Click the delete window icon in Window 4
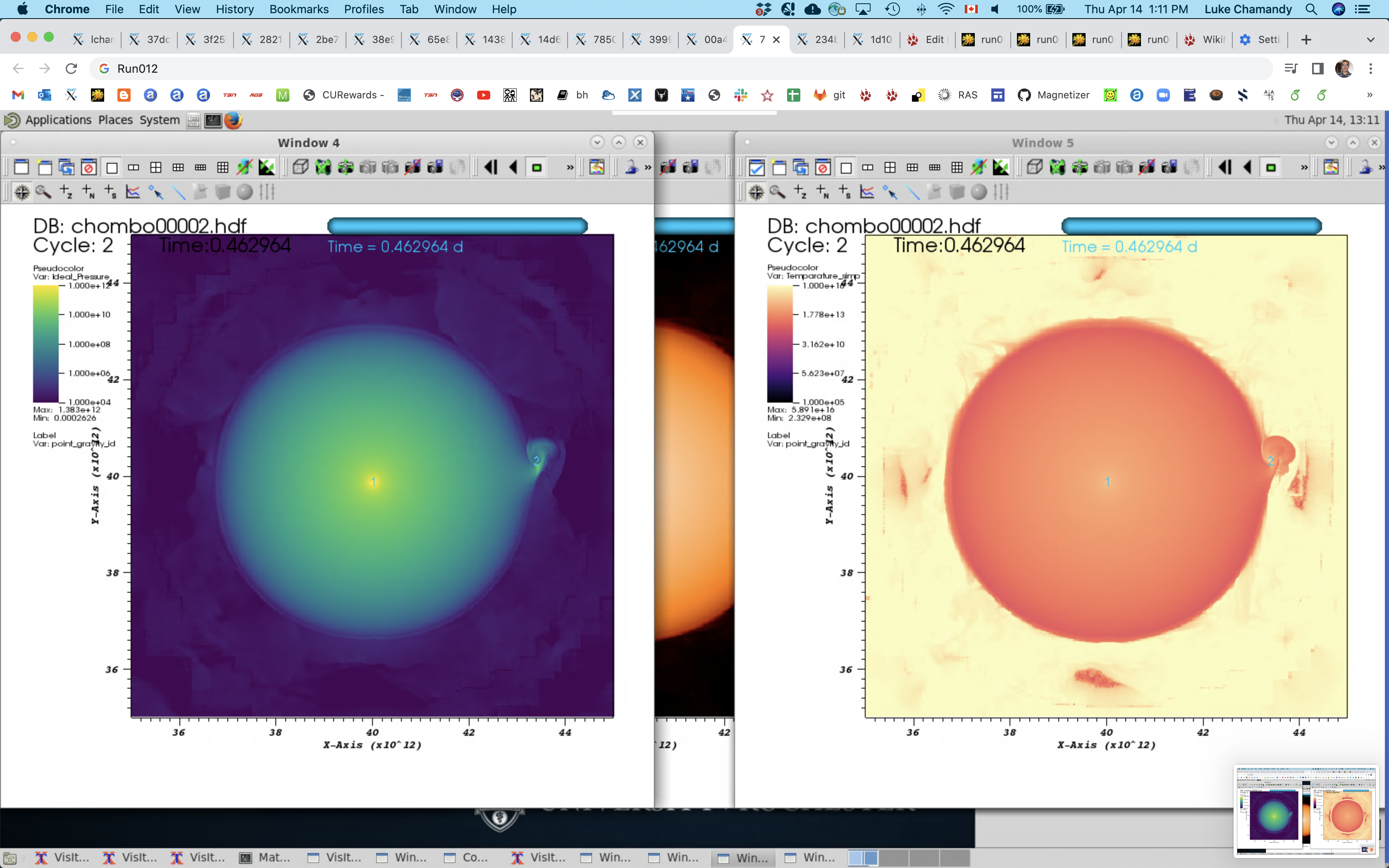The image size is (1389, 868). click(x=89, y=167)
